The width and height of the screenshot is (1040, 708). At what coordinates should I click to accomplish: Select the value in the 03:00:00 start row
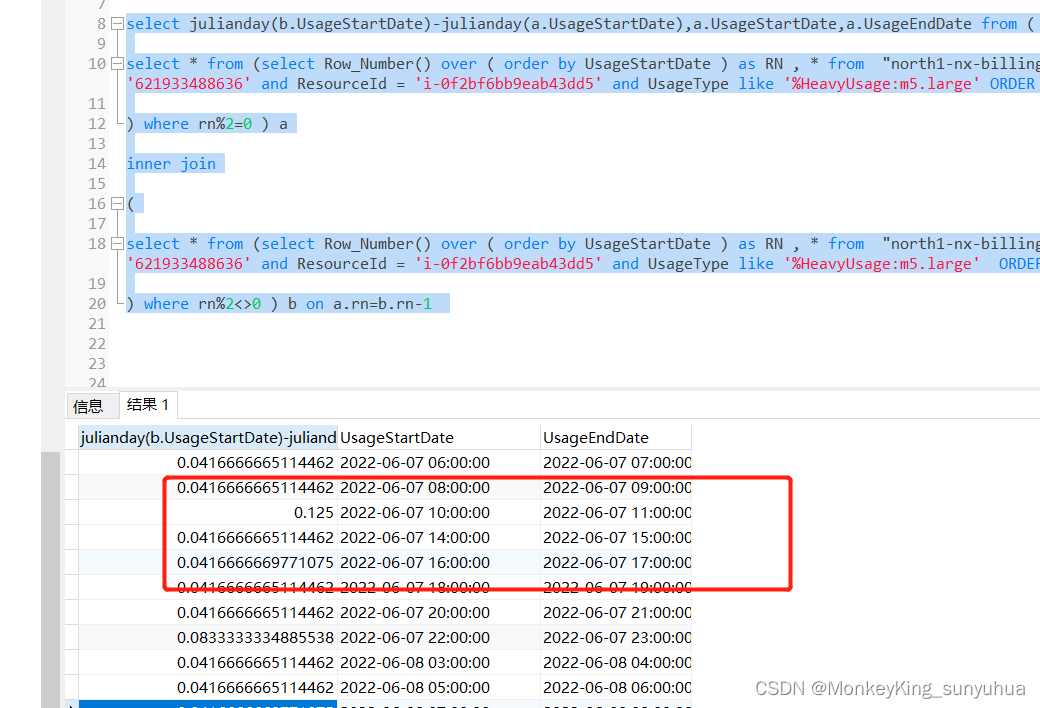point(208,663)
